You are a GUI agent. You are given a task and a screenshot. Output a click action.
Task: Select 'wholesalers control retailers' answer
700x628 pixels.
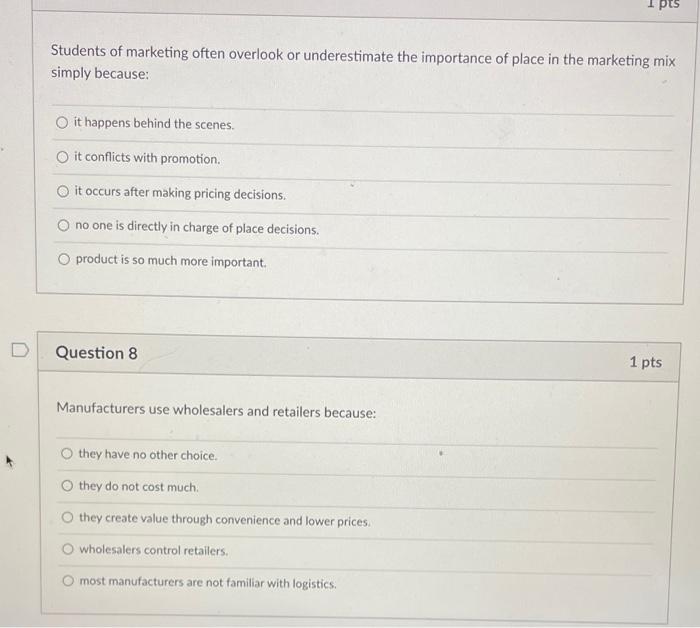pyautogui.click(x=67, y=550)
